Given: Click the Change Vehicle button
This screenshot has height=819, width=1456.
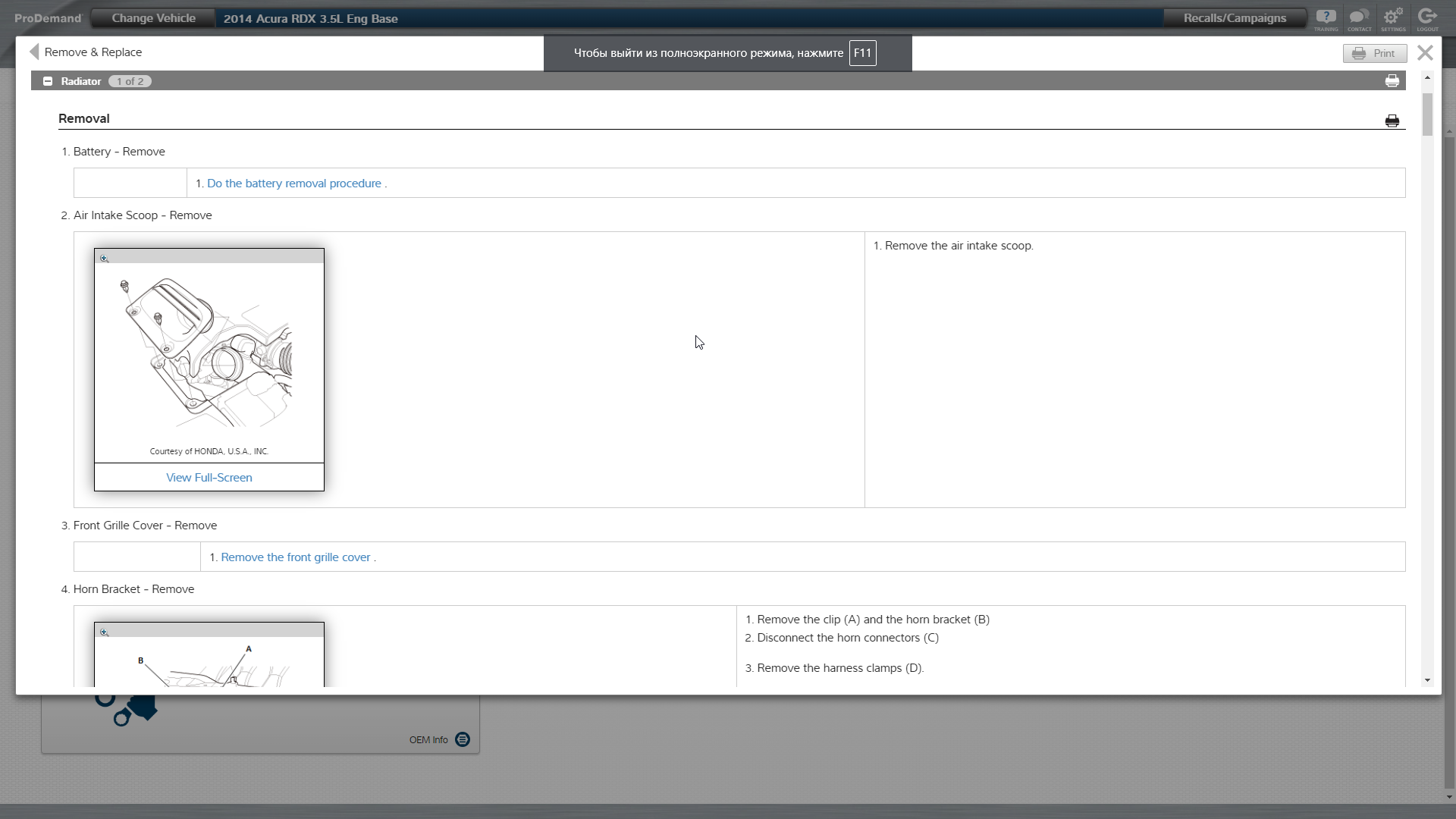Looking at the screenshot, I should pos(153,18).
